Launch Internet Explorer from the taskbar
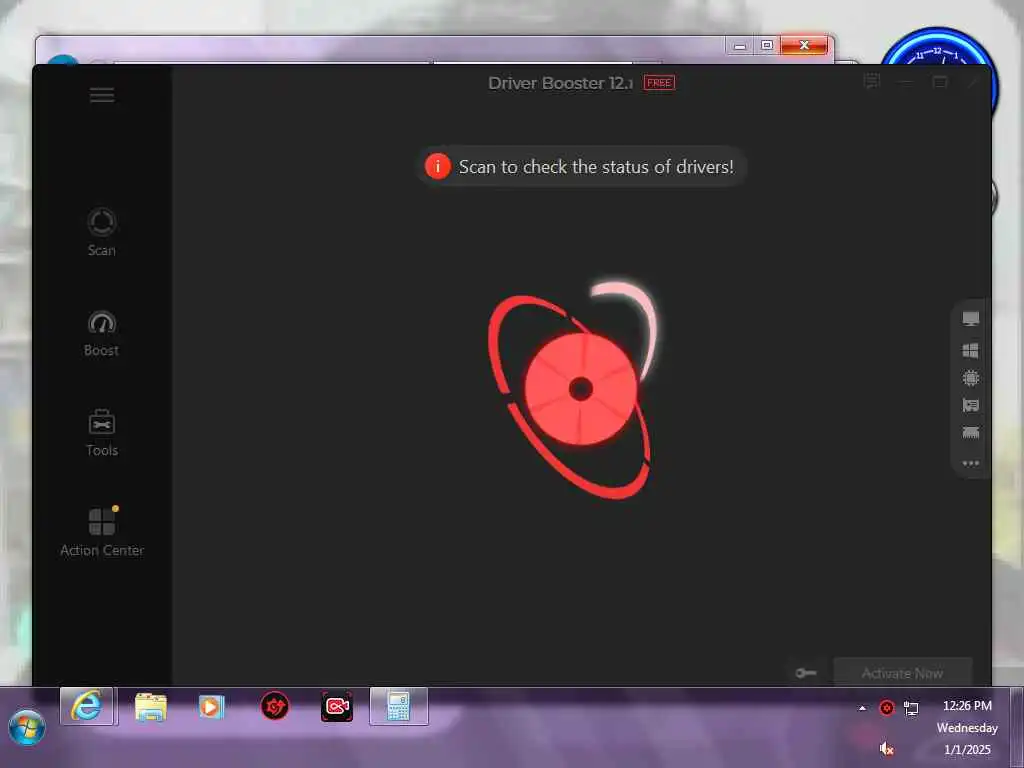Viewport: 1024px width, 768px height. click(x=87, y=706)
